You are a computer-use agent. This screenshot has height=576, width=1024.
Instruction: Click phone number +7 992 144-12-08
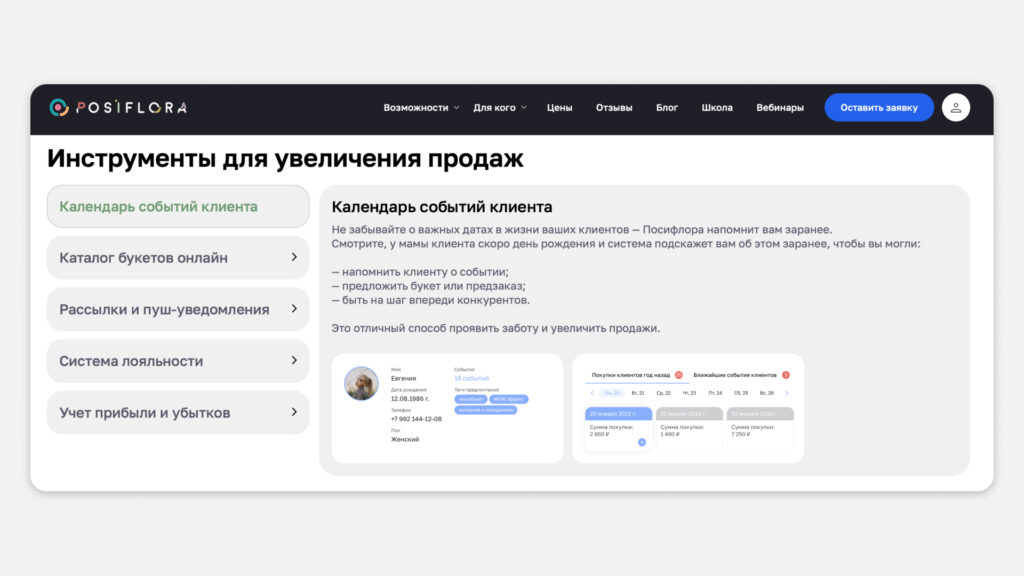(416, 419)
